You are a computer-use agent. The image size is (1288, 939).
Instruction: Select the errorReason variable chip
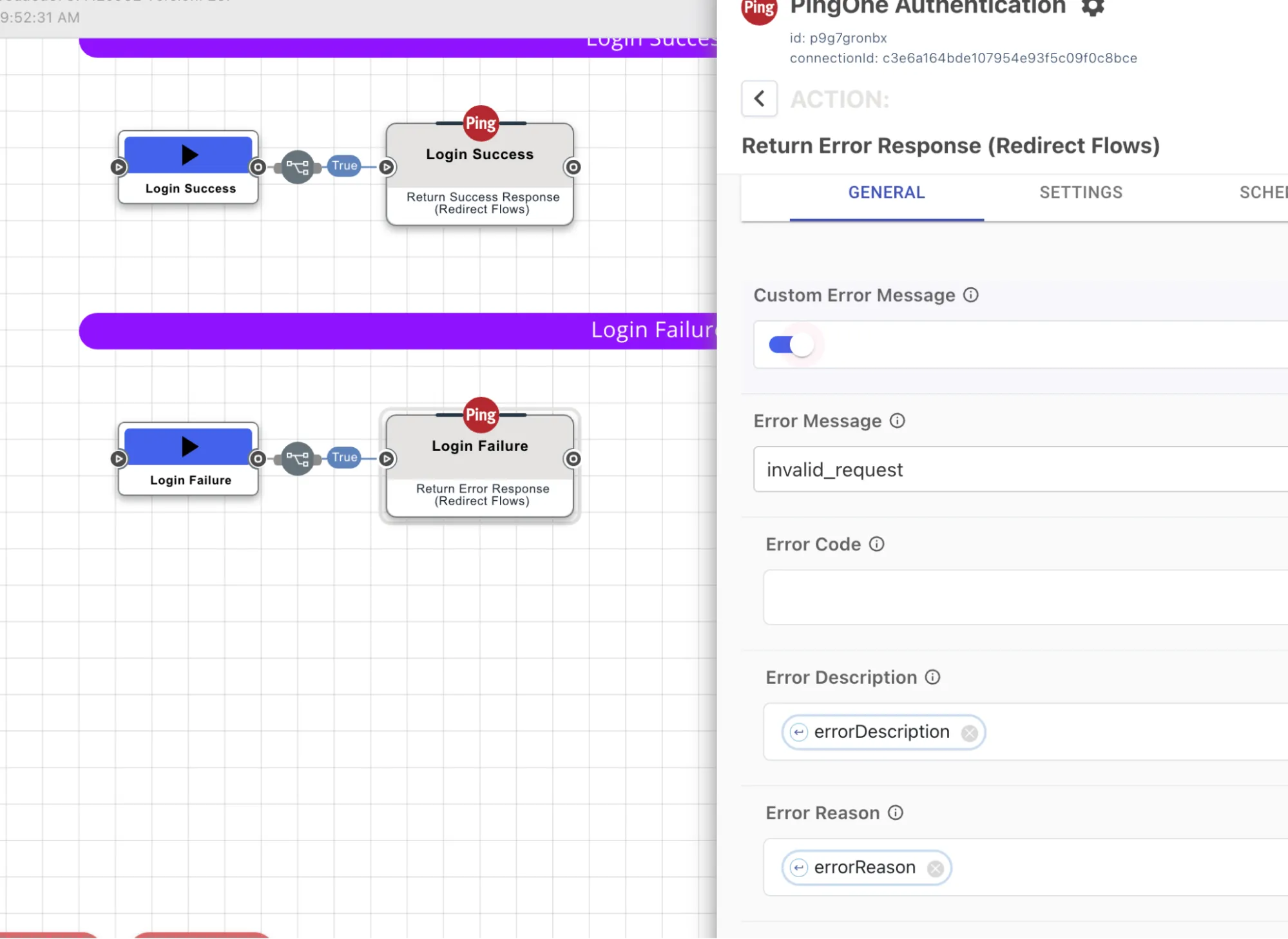coord(866,867)
